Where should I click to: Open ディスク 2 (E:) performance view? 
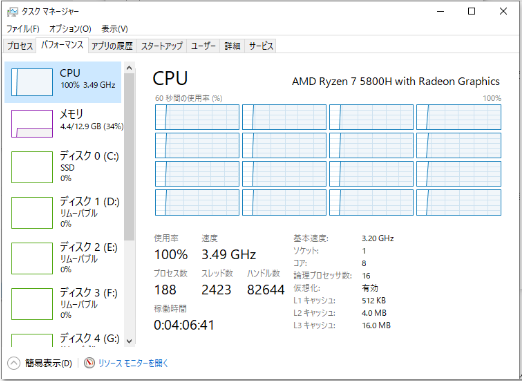[63, 258]
